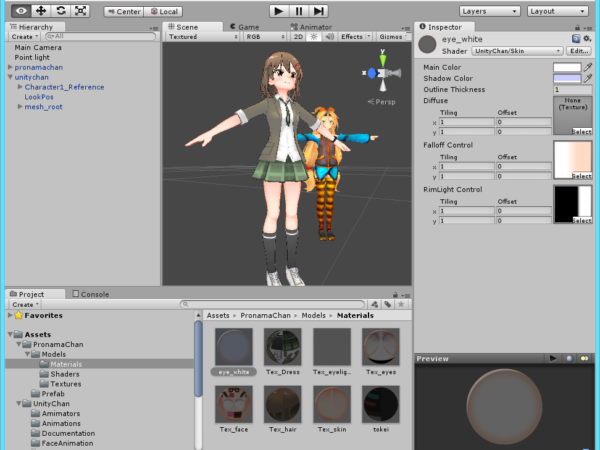Toggle scene lighting sun icon

314,37
